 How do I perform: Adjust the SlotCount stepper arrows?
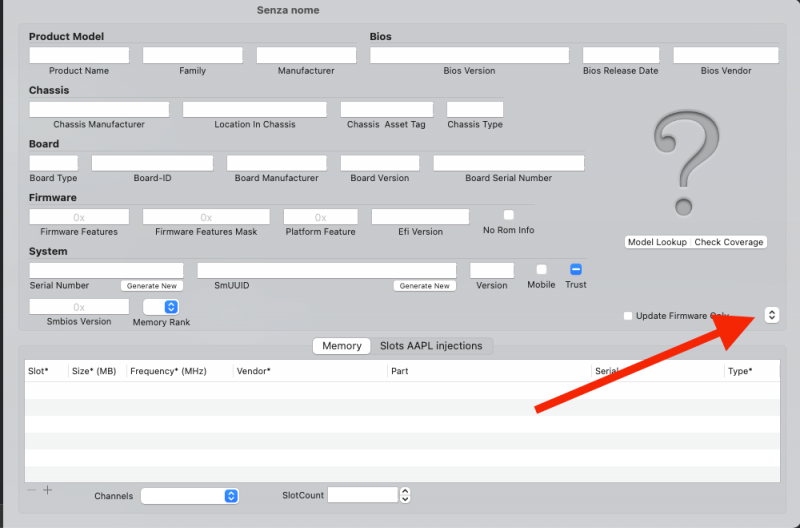405,495
